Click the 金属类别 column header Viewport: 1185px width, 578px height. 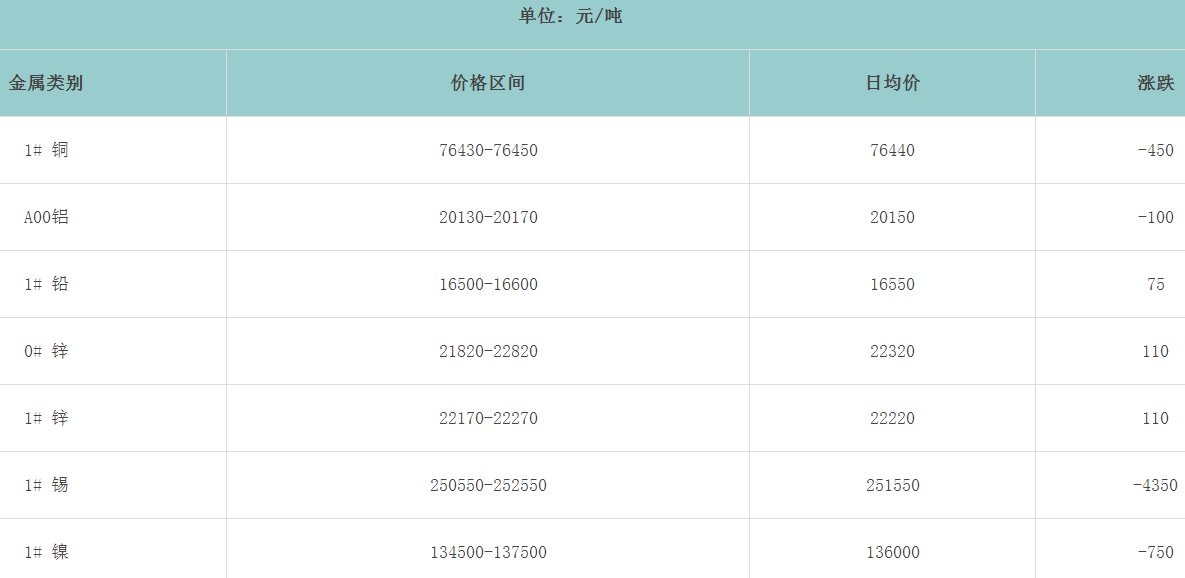[46, 83]
